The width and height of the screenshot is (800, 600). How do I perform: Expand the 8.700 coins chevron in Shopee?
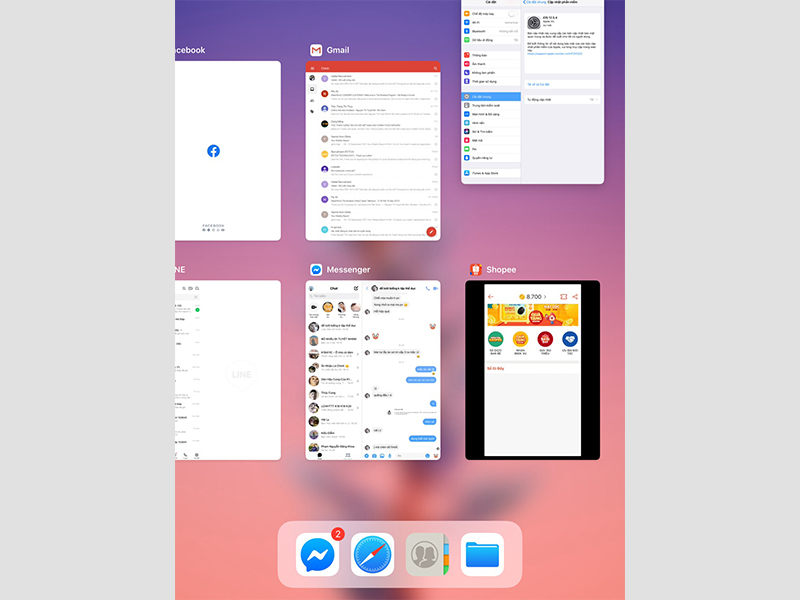click(x=545, y=296)
